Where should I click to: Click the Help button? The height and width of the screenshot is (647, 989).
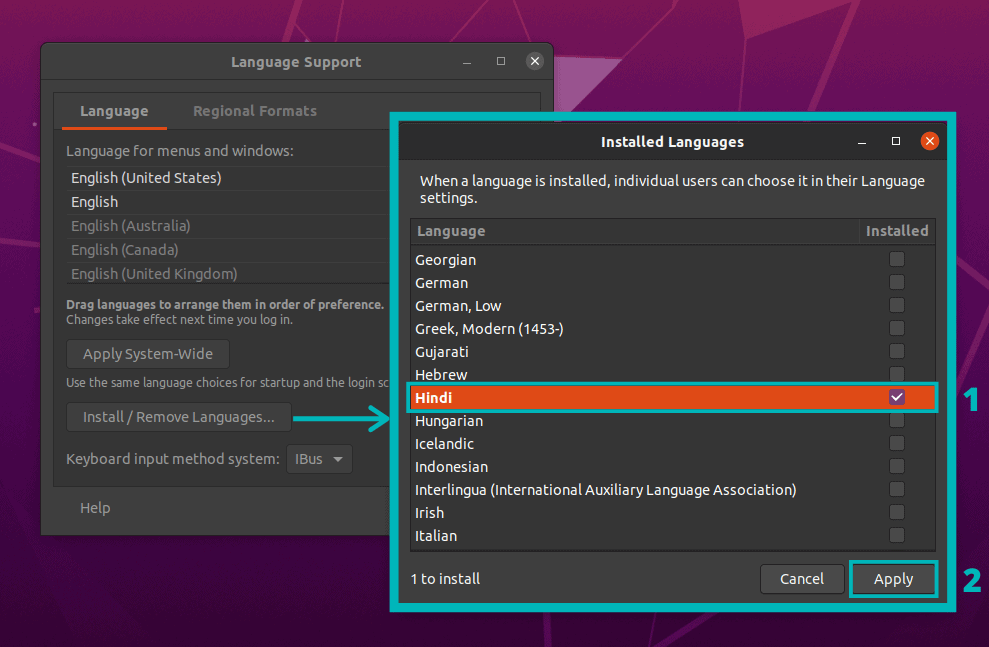click(x=95, y=508)
